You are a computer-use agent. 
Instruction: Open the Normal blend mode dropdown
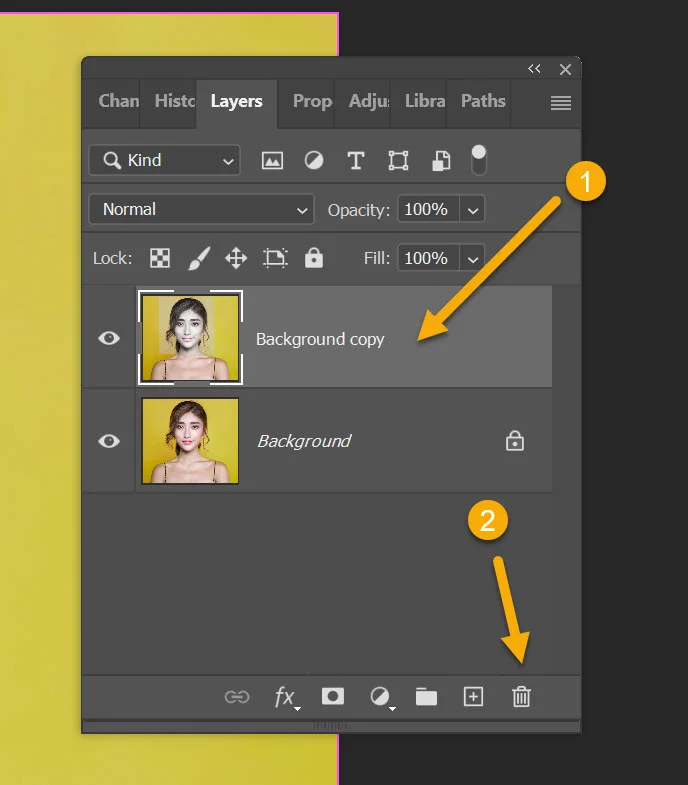201,209
